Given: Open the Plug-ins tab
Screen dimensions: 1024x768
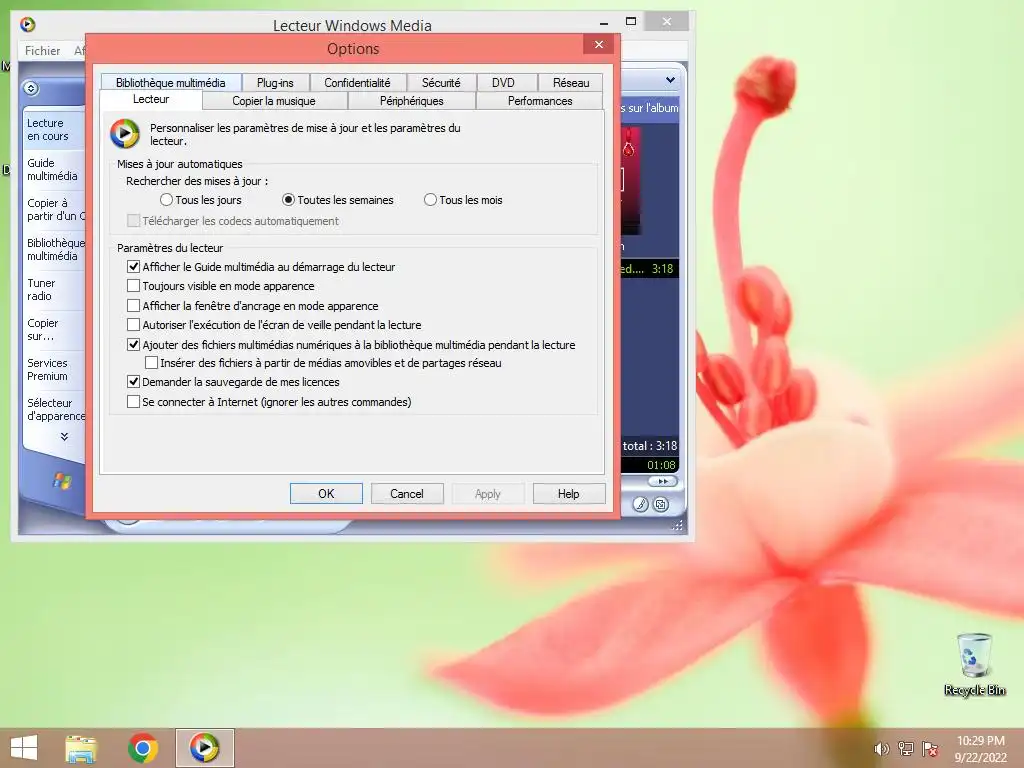Looking at the screenshot, I should pos(275,83).
